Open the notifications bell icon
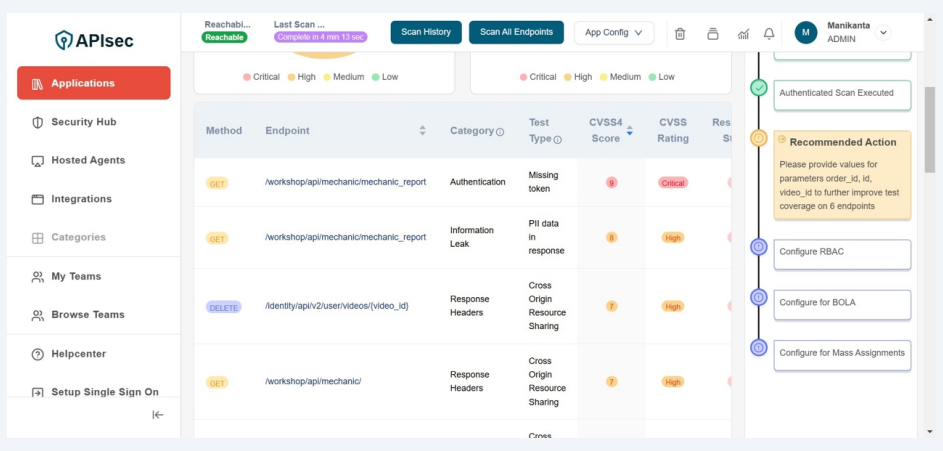The width and height of the screenshot is (943, 451). [769, 33]
